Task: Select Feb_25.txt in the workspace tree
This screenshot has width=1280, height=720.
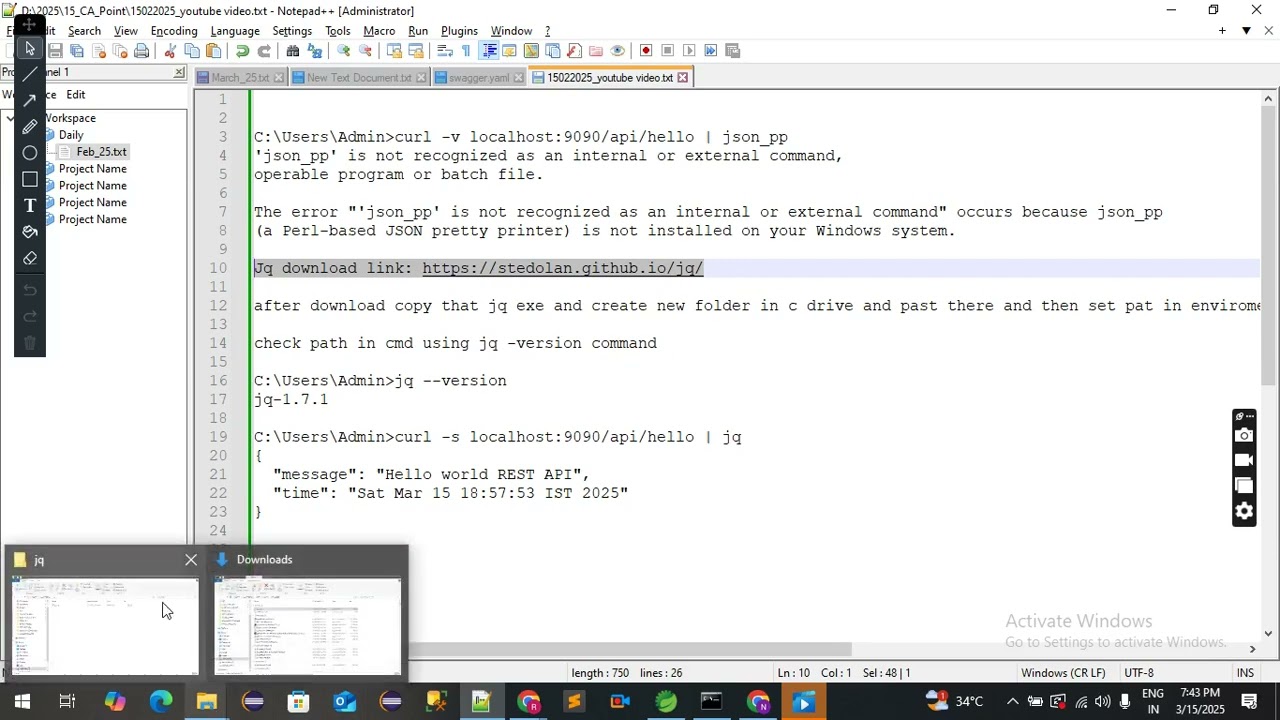Action: point(101,152)
